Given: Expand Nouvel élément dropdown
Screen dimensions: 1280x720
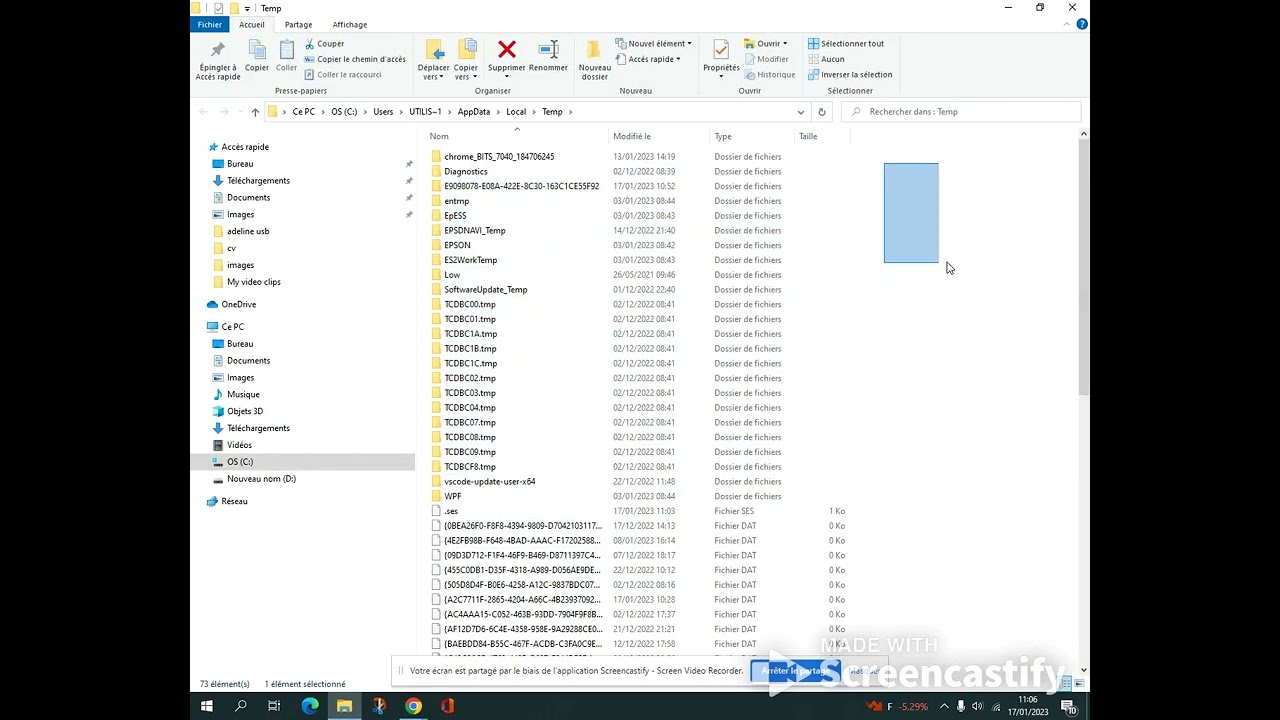Looking at the screenshot, I should 654,44.
